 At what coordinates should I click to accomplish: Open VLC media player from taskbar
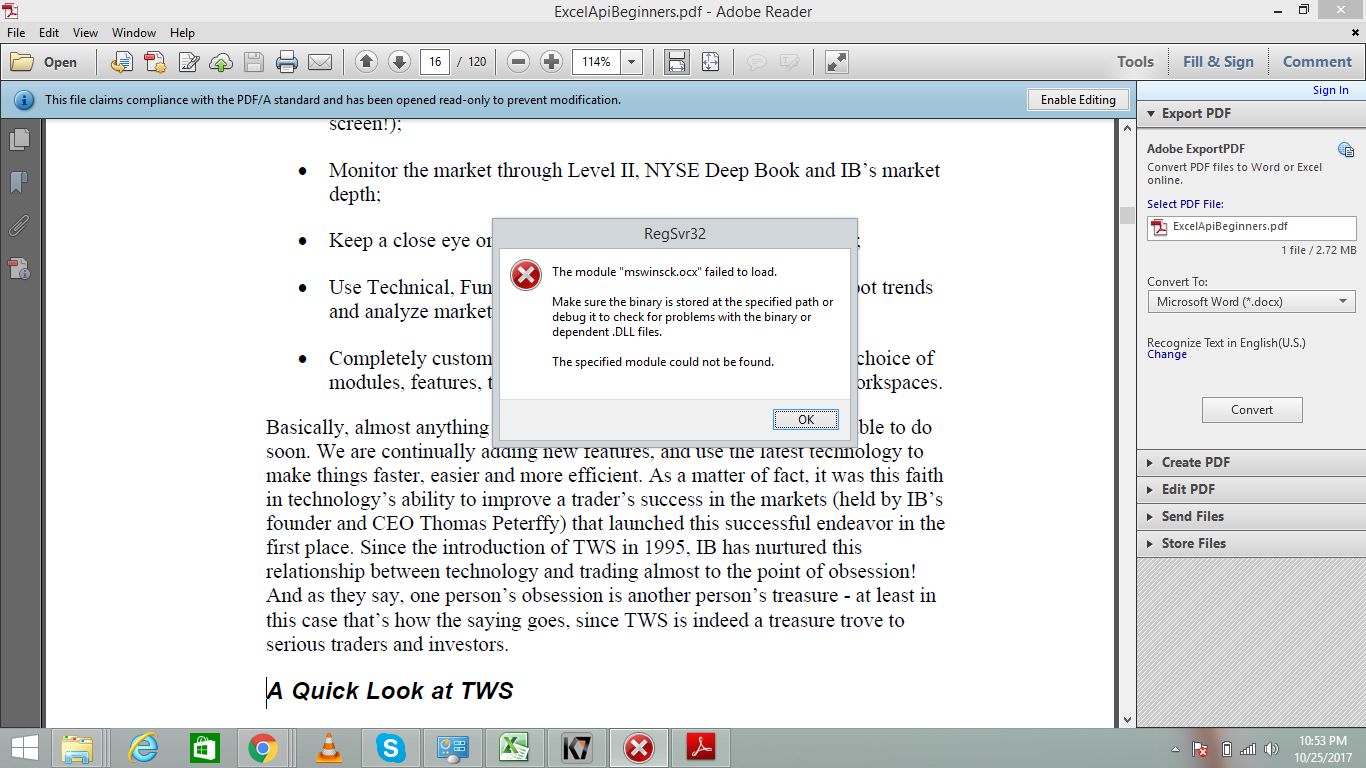point(327,748)
